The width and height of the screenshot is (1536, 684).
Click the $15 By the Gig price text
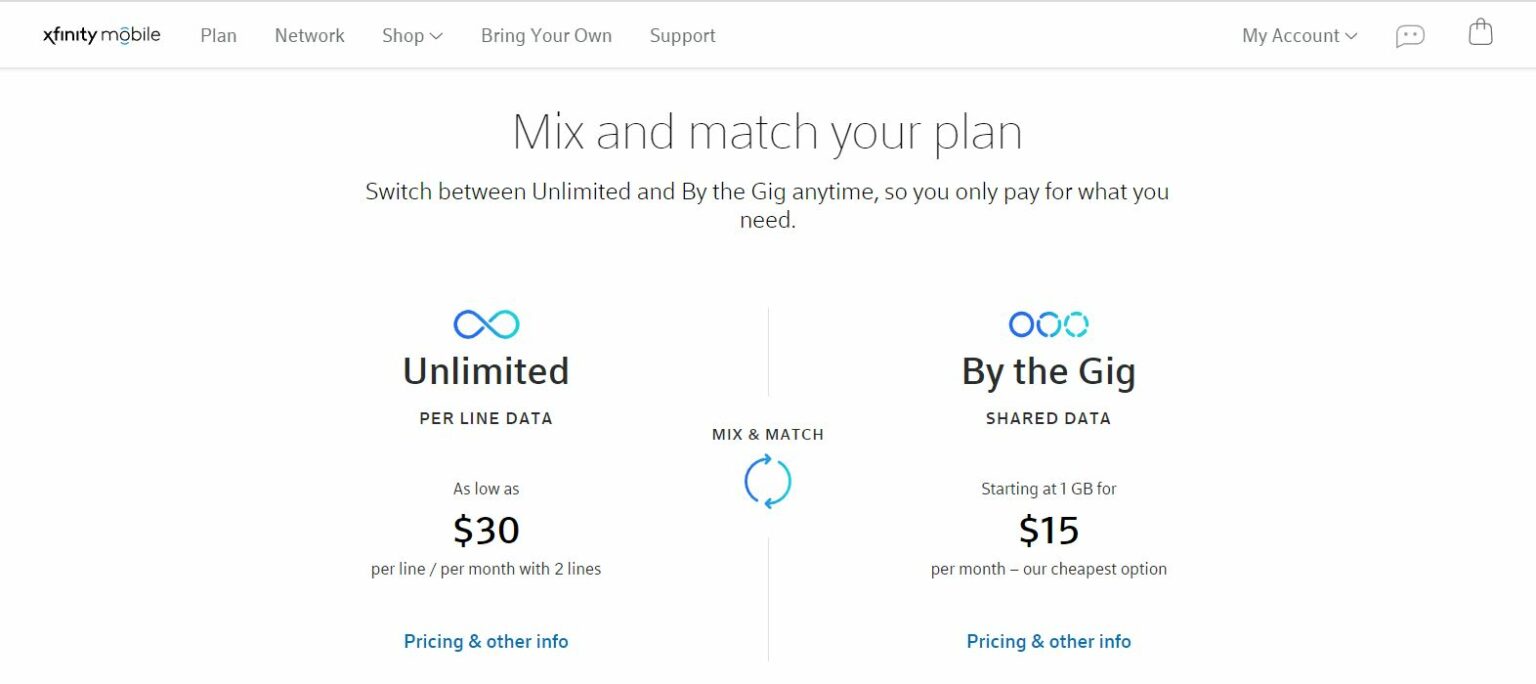click(1048, 530)
